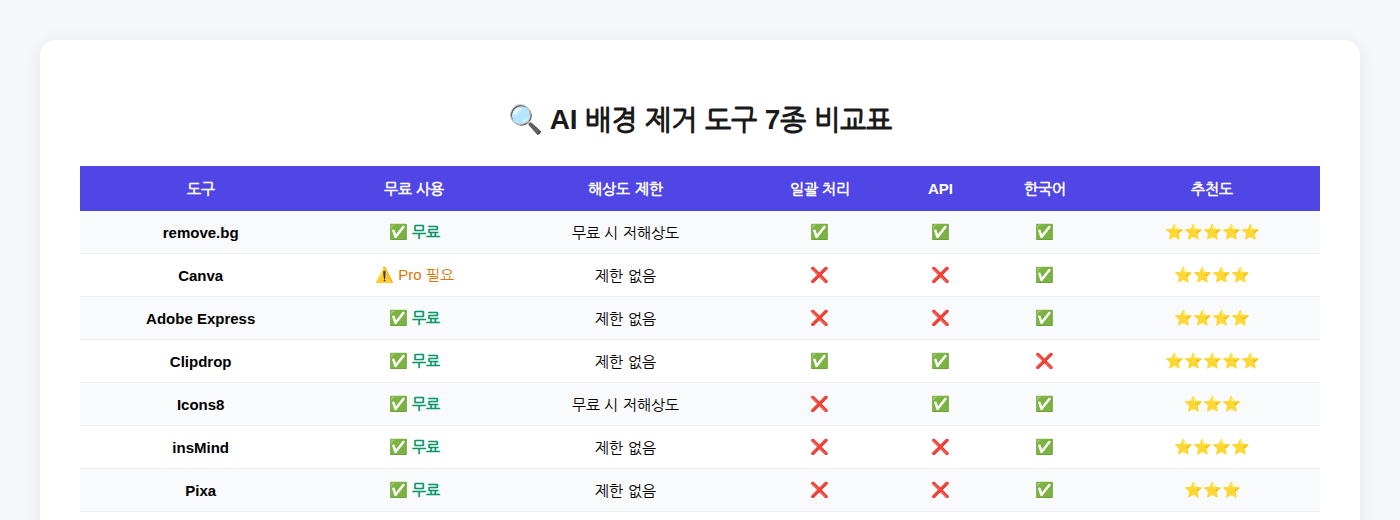Click the Pixa three-star rating
The width and height of the screenshot is (1400, 520).
click(x=1212, y=490)
